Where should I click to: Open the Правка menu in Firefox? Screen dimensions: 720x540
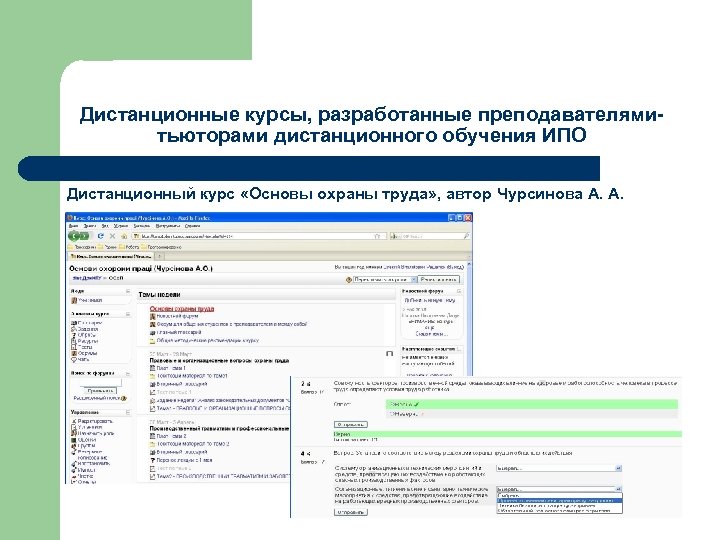(x=89, y=226)
